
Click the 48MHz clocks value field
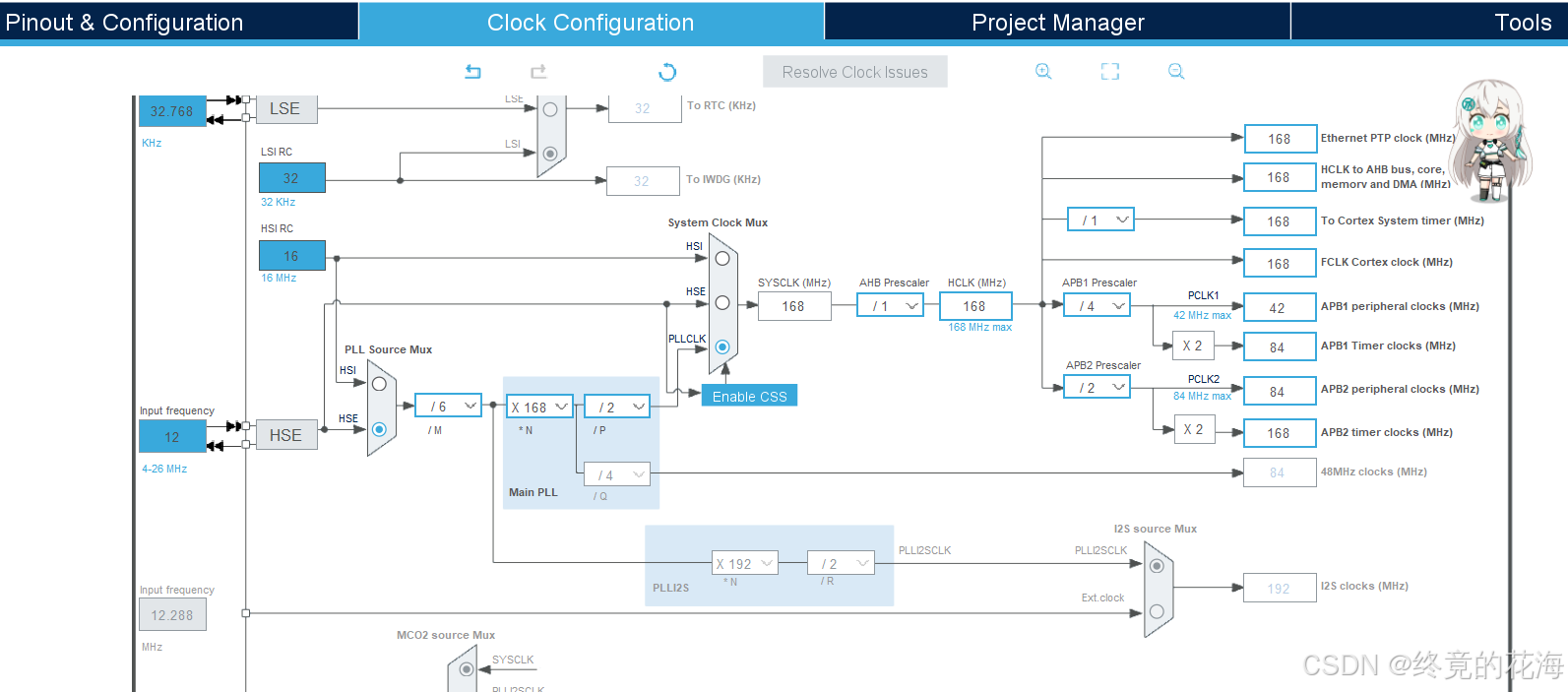1280,472
